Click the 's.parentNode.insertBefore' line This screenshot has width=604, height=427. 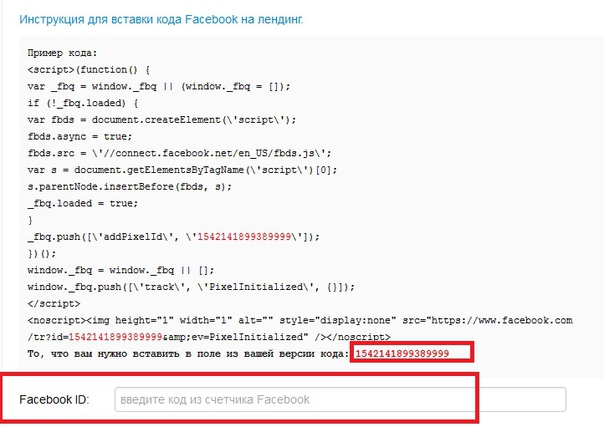point(130,187)
